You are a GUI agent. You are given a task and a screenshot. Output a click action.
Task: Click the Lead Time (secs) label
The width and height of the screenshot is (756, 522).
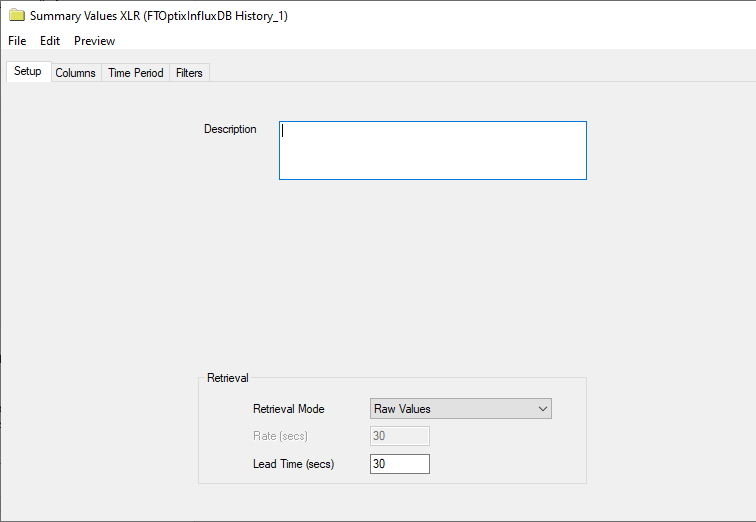coord(293,464)
